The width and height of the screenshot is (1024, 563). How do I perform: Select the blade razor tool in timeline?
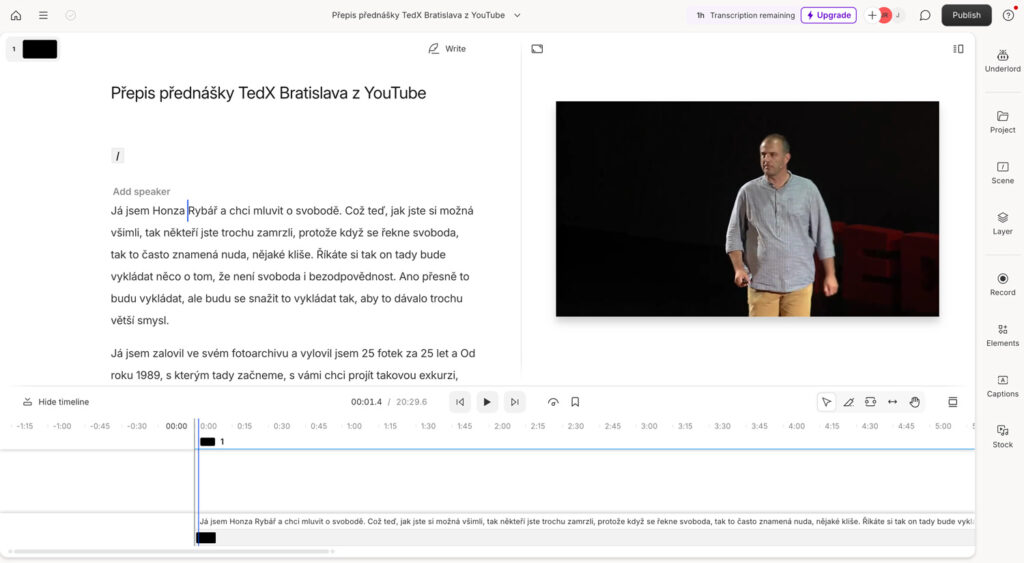pos(848,402)
